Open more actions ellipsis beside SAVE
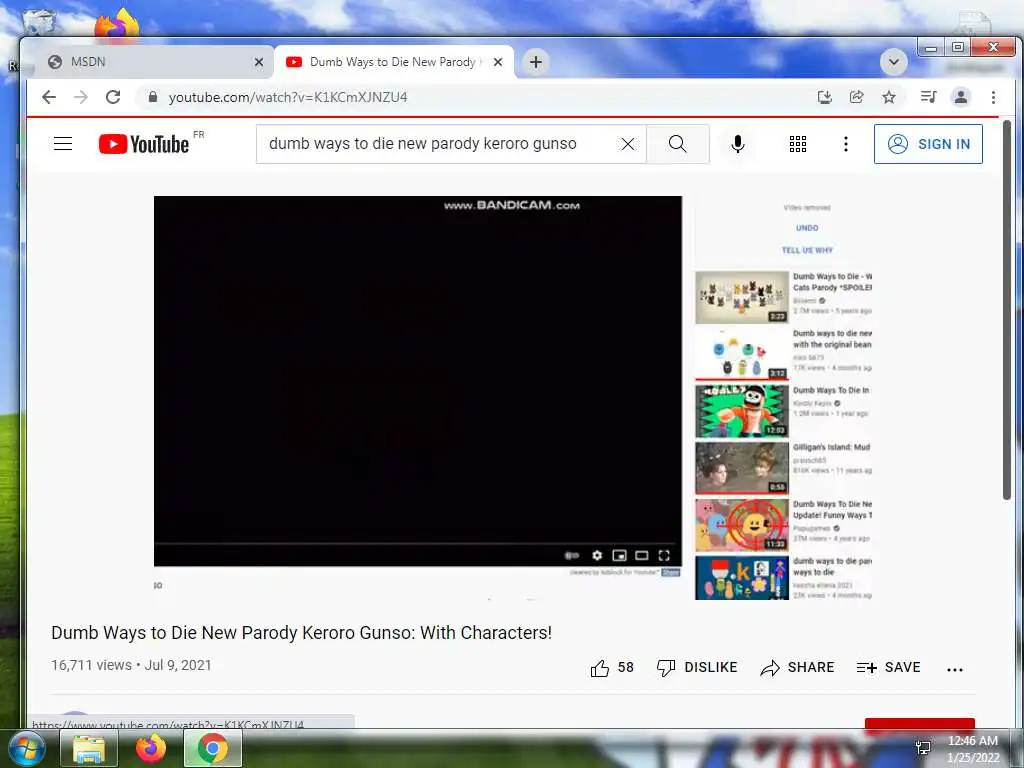 pos(955,669)
